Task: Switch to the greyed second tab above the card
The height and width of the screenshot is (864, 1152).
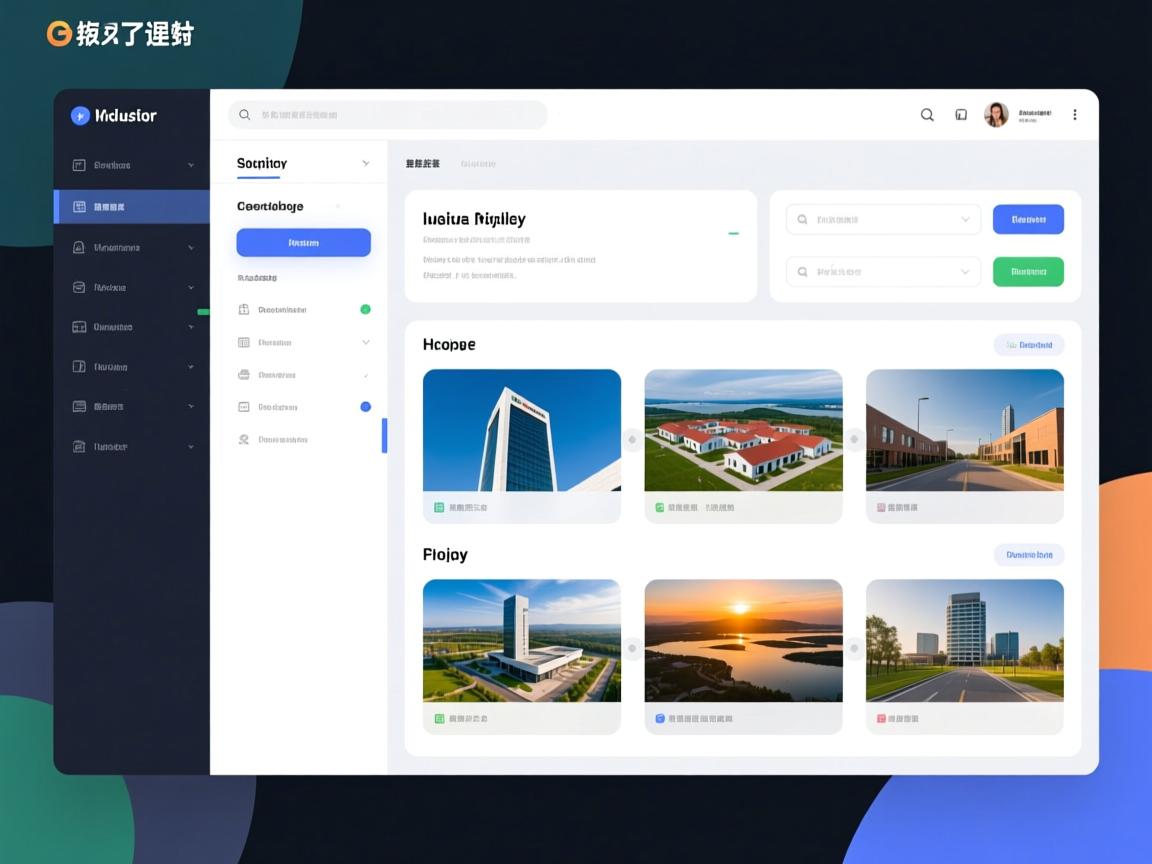Action: coord(478,164)
